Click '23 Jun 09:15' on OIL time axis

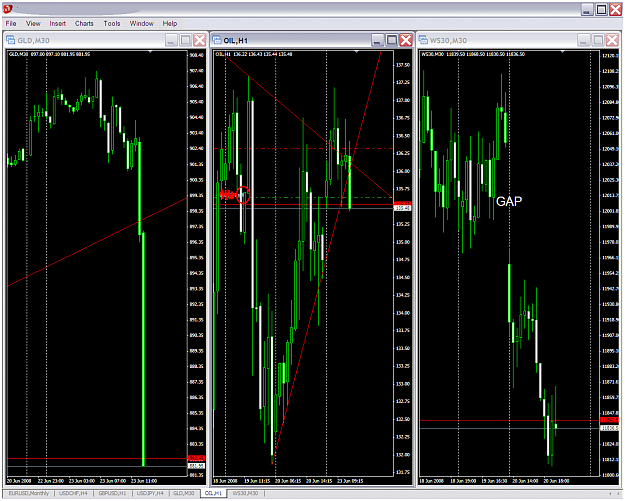(x=350, y=481)
